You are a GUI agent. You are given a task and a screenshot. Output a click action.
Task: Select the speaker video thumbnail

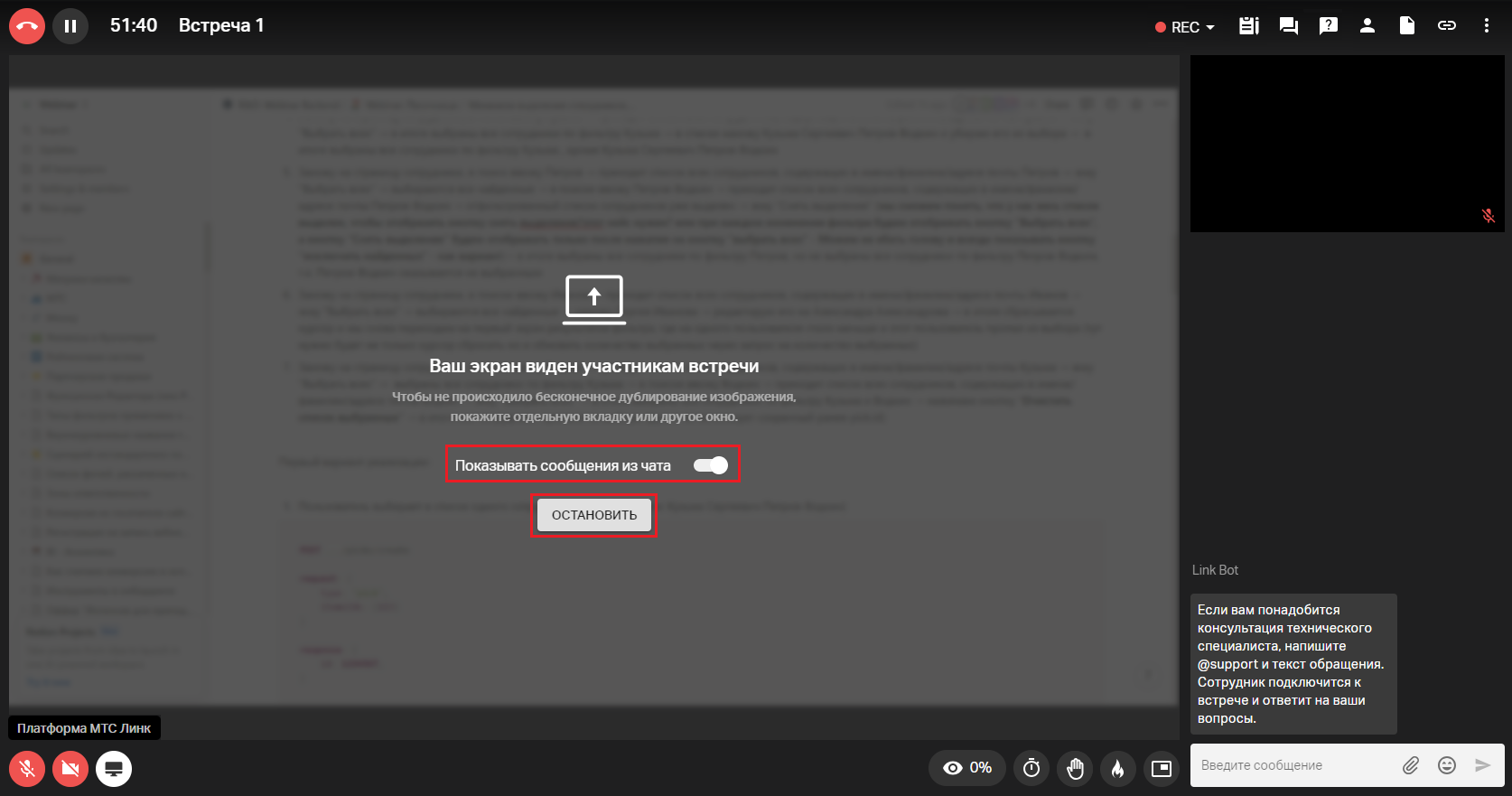(1348, 144)
